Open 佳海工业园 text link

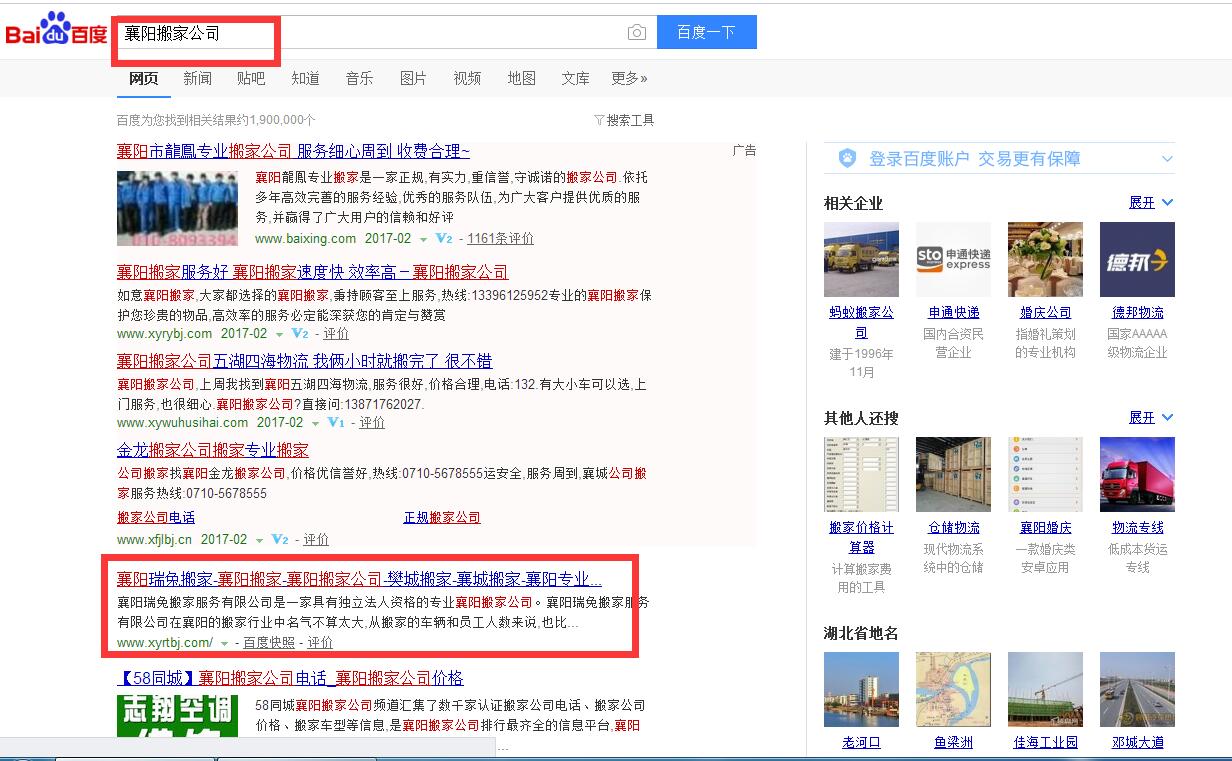click(1045, 743)
